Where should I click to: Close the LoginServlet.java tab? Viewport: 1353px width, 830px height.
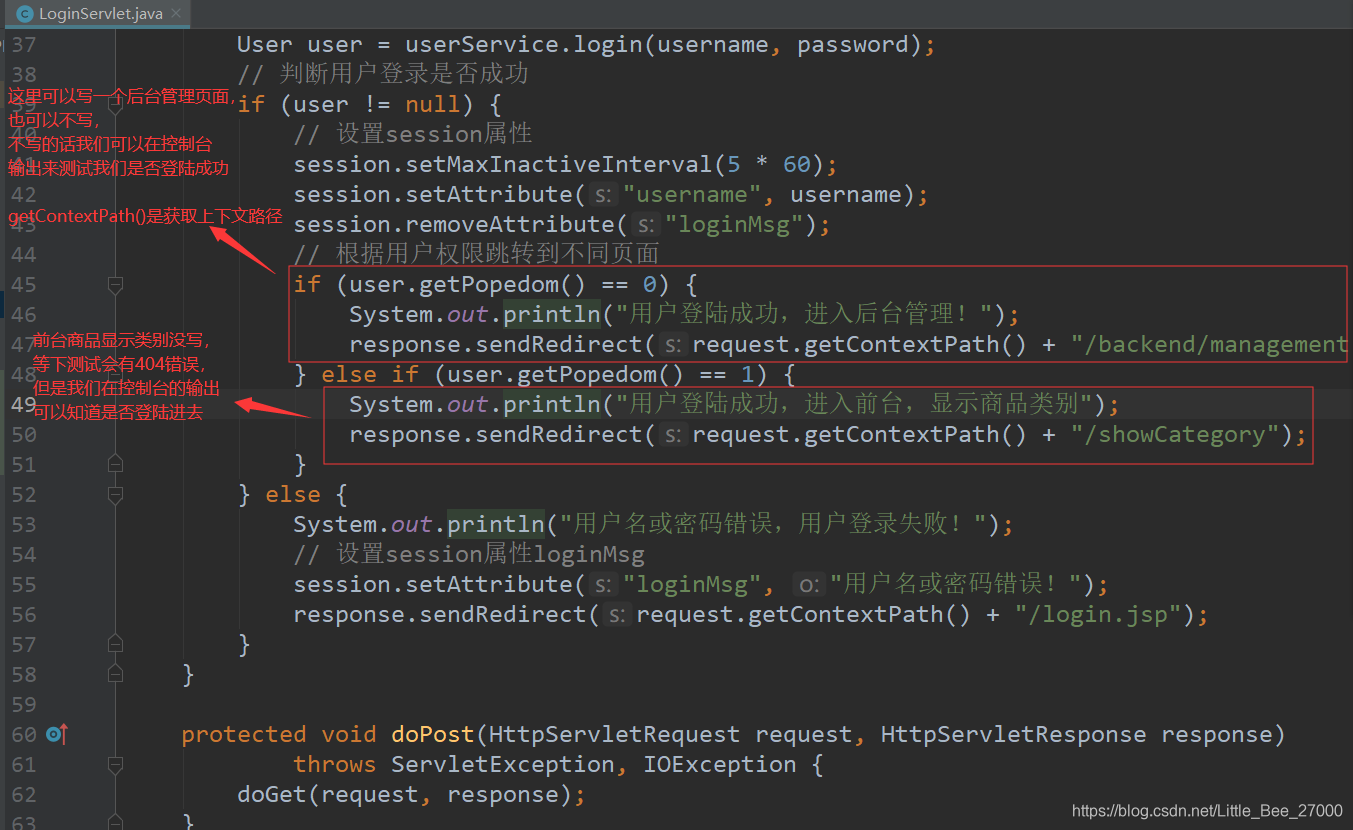coord(176,14)
